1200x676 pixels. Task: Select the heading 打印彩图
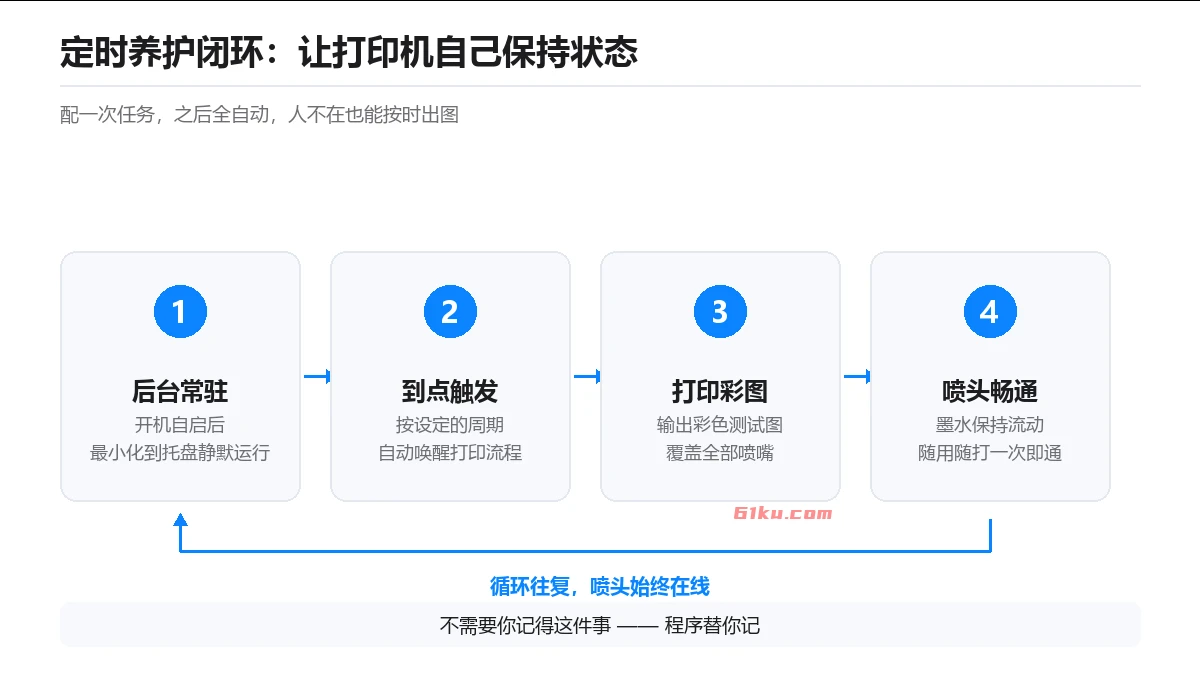720,391
